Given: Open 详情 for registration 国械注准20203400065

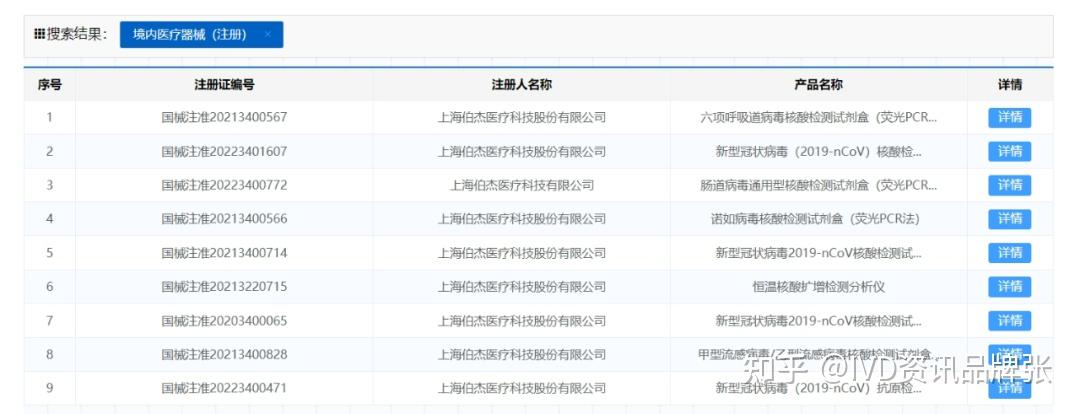Looking at the screenshot, I should click(1009, 321).
